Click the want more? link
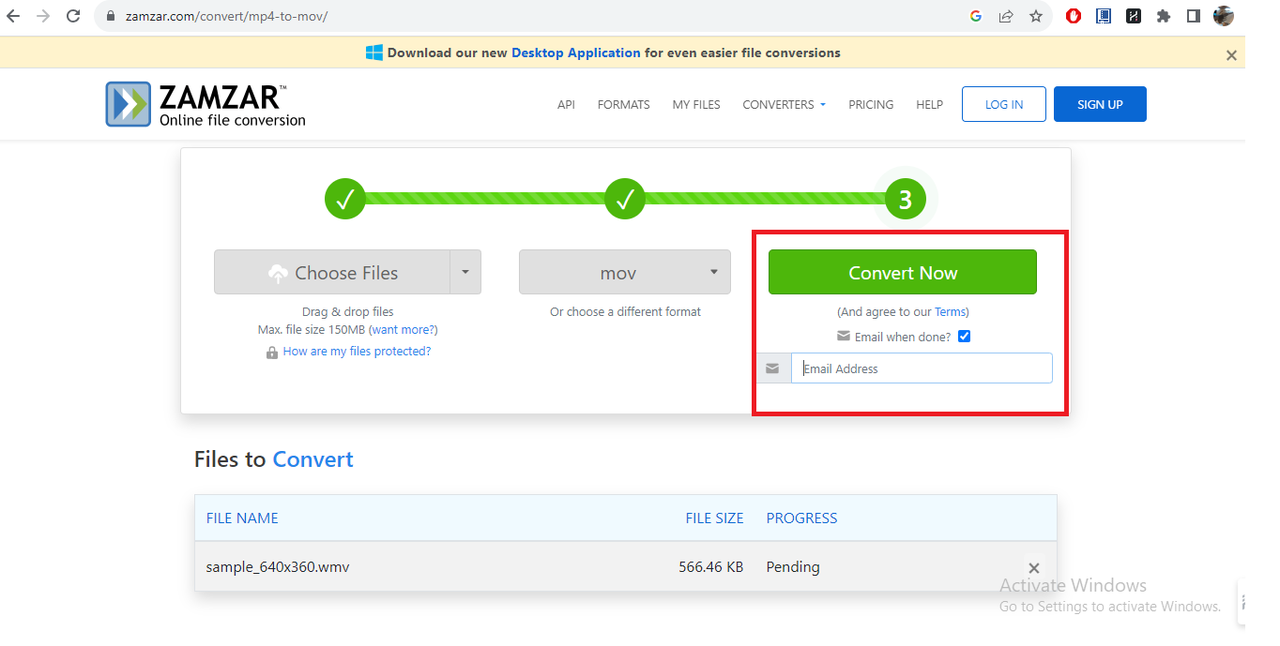The width and height of the screenshot is (1280, 646). (403, 330)
